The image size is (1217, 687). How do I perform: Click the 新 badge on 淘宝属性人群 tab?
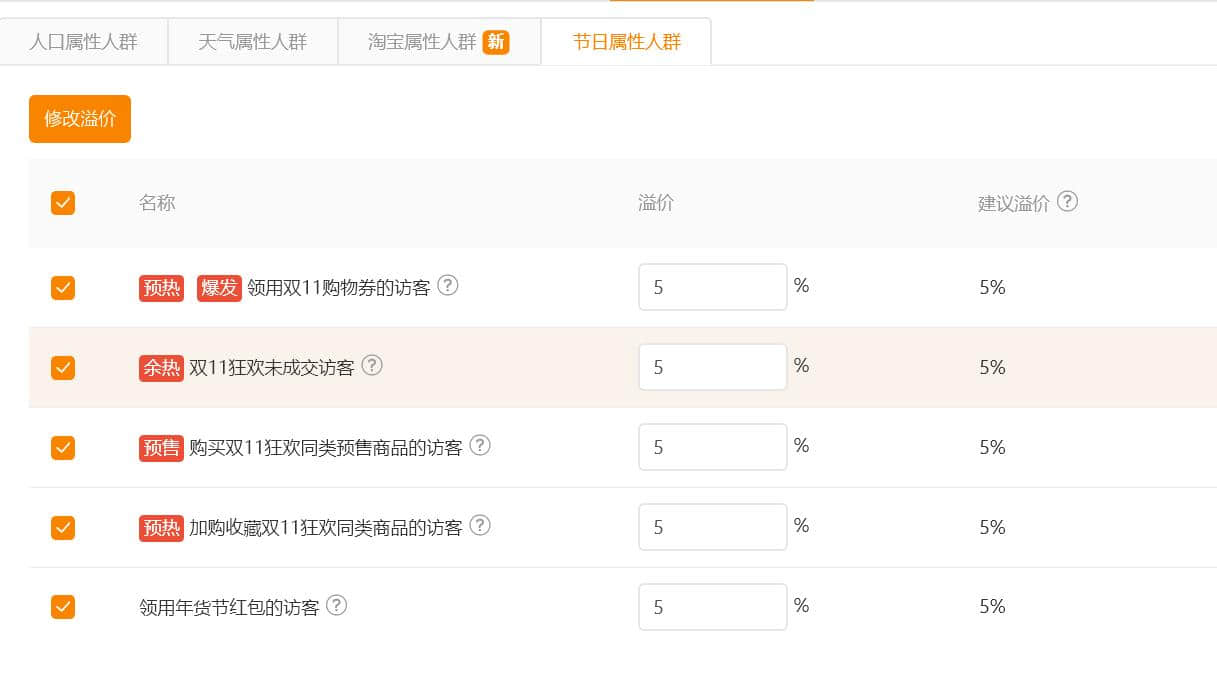coord(496,42)
